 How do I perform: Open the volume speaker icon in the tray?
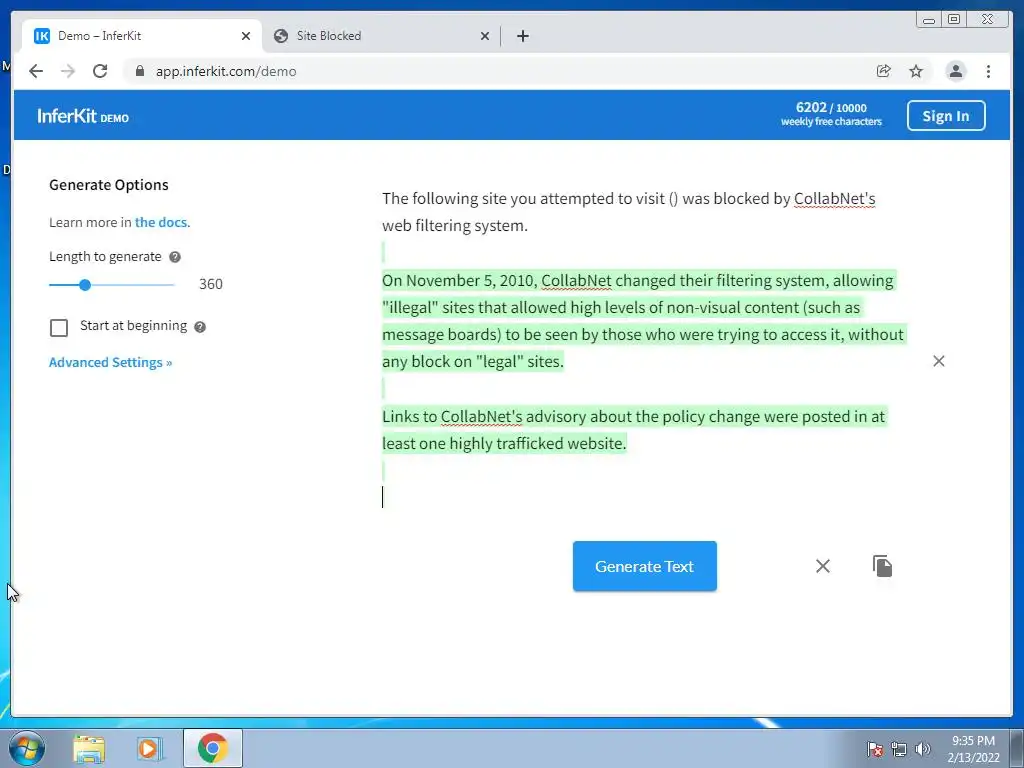[923, 749]
